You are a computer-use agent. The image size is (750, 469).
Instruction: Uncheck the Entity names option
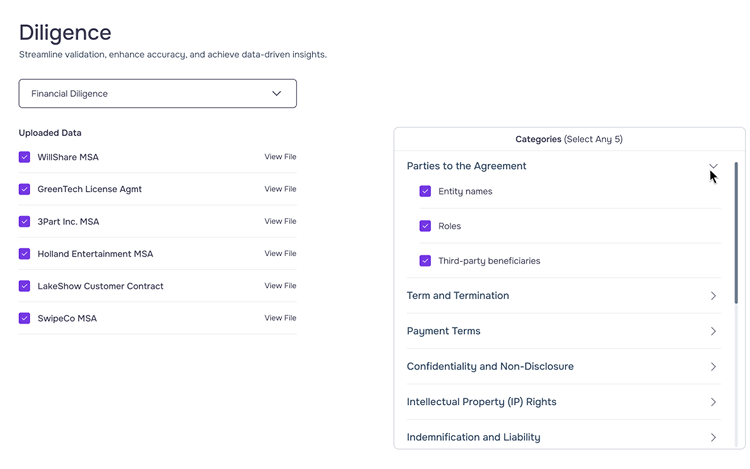pyautogui.click(x=425, y=191)
